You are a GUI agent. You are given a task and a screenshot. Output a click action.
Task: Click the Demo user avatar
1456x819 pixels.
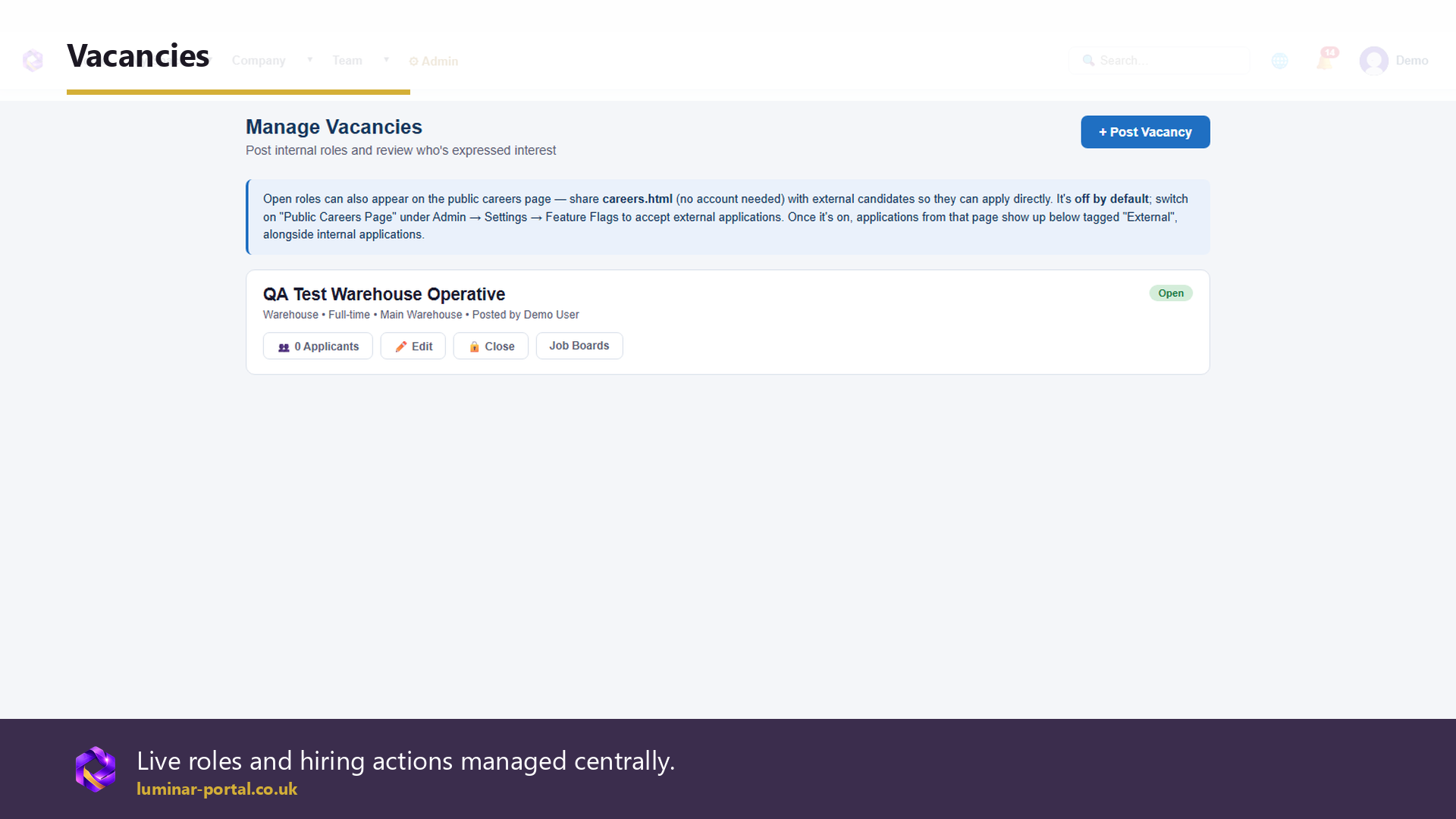point(1373,61)
